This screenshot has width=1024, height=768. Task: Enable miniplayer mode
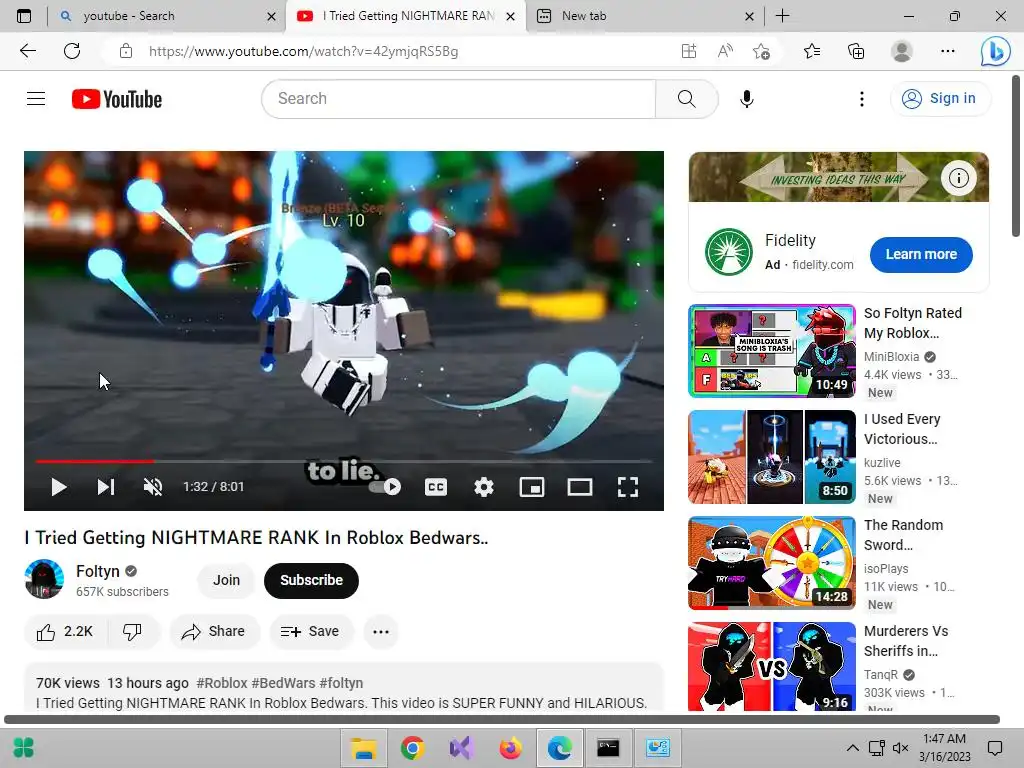tap(532, 487)
